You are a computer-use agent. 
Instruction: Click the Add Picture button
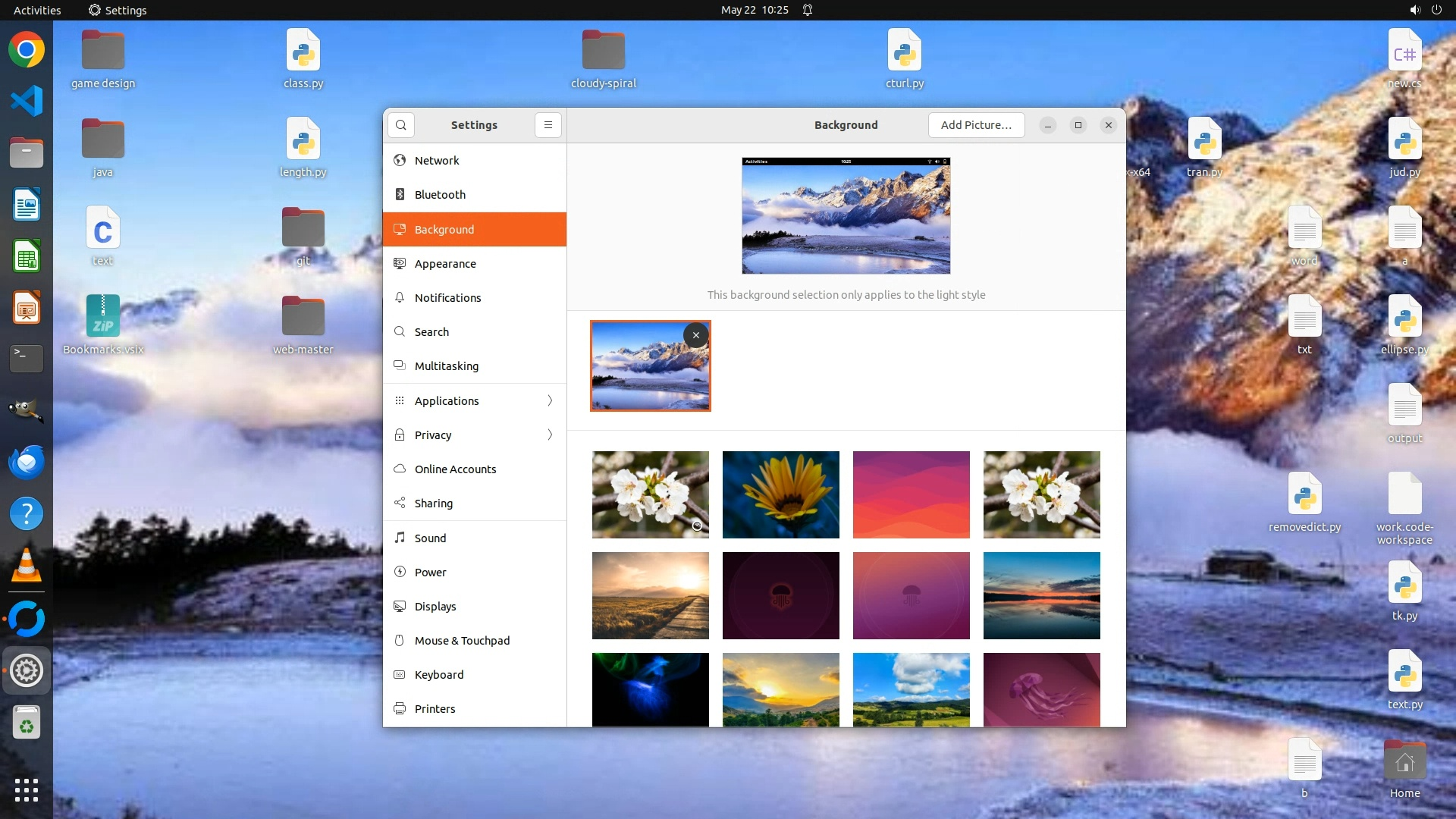975,125
